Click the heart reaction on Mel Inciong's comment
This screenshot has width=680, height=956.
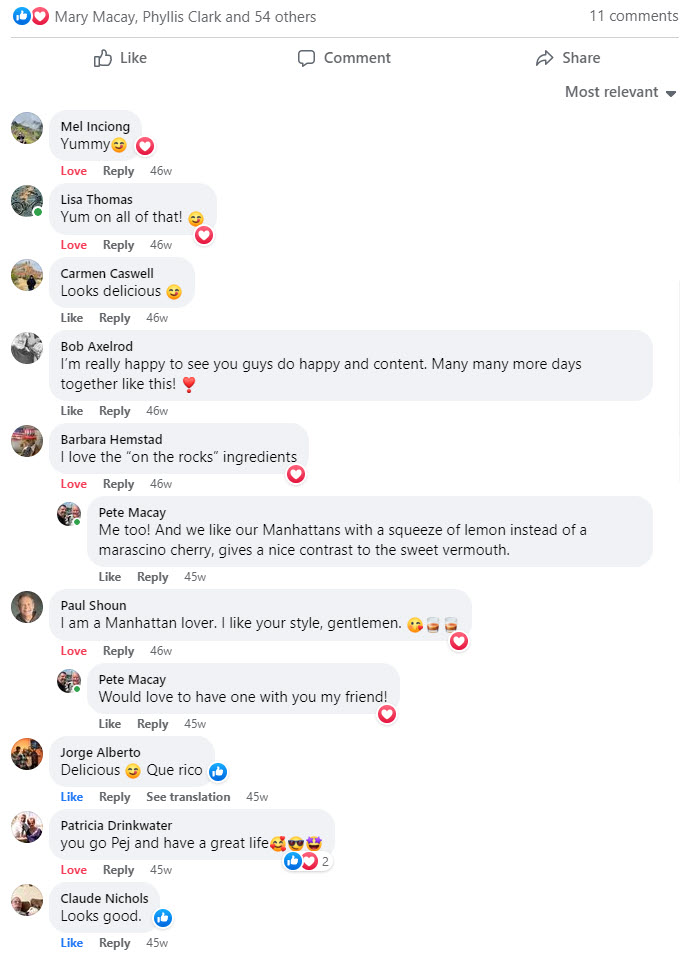tap(145, 145)
